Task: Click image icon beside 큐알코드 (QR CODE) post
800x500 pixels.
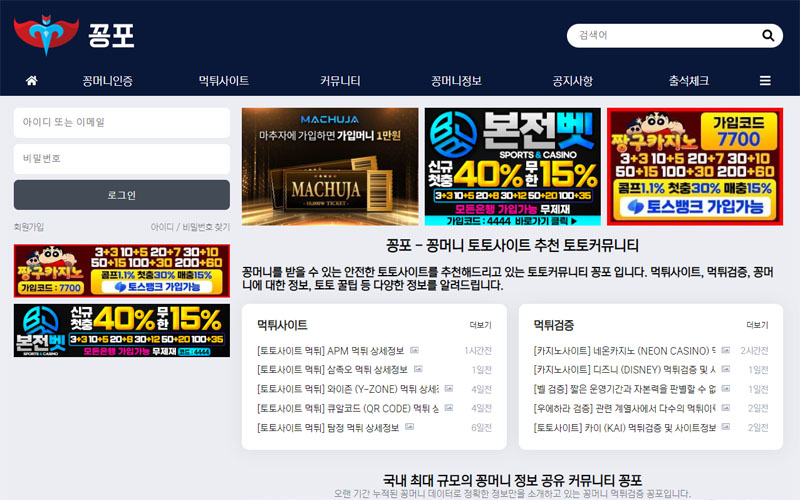Action: (x=448, y=408)
